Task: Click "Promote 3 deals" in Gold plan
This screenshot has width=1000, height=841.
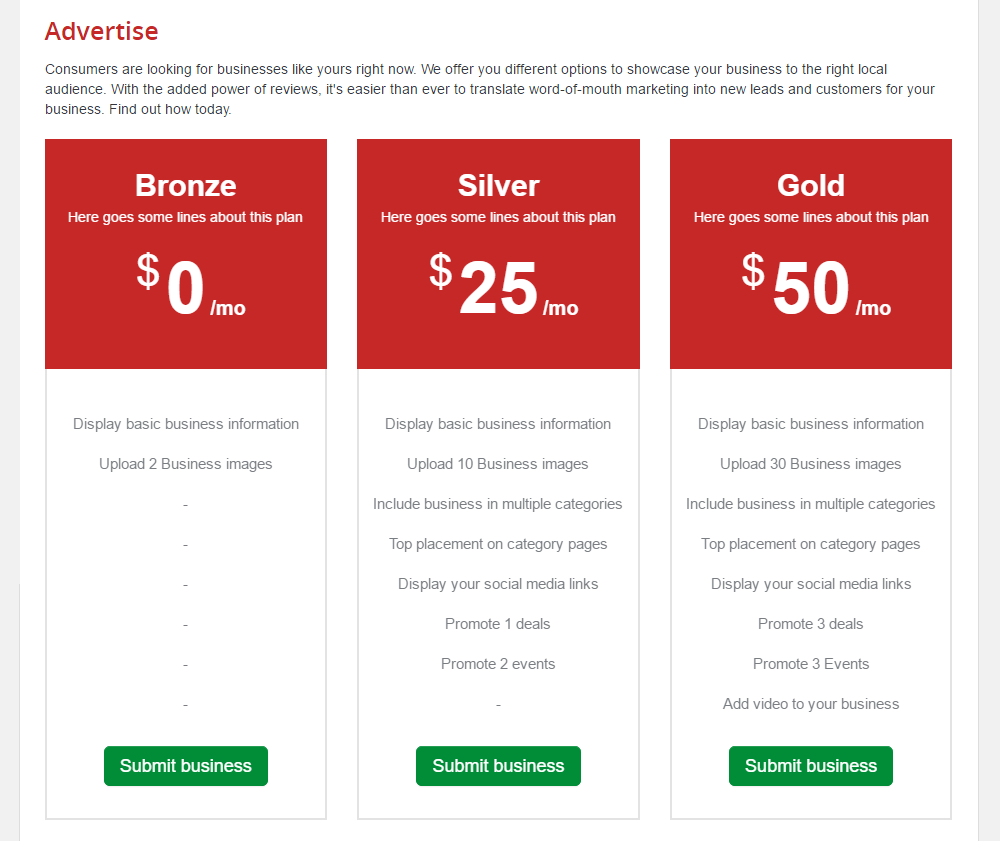Action: pos(811,624)
